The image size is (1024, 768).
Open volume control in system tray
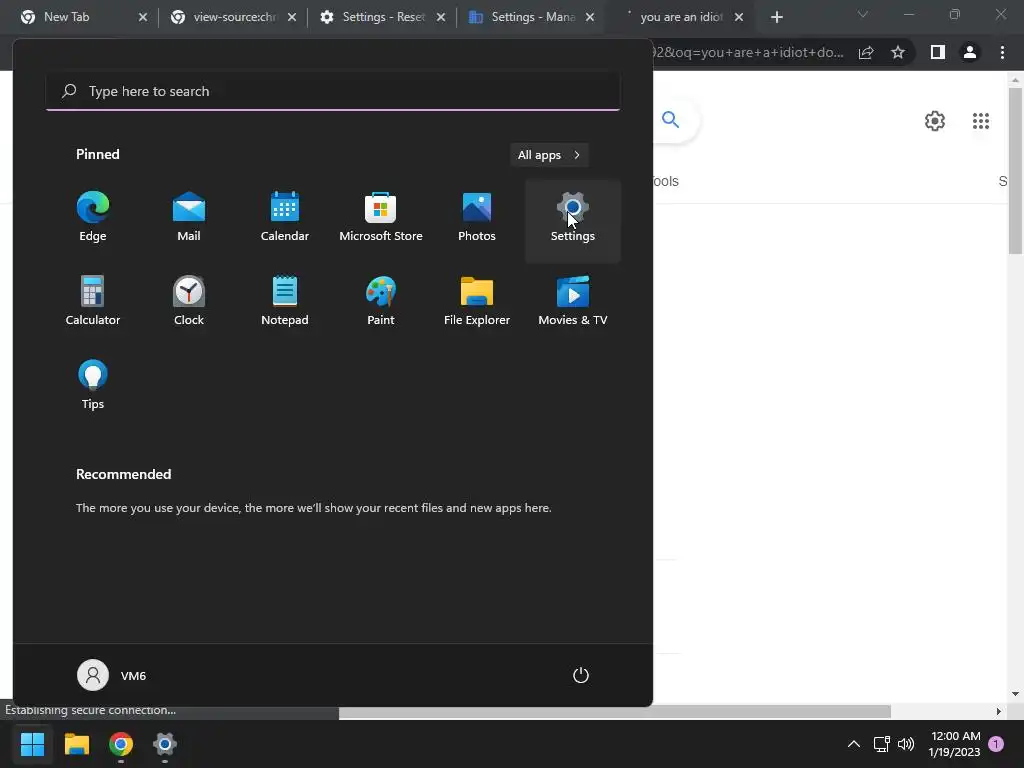(906, 744)
